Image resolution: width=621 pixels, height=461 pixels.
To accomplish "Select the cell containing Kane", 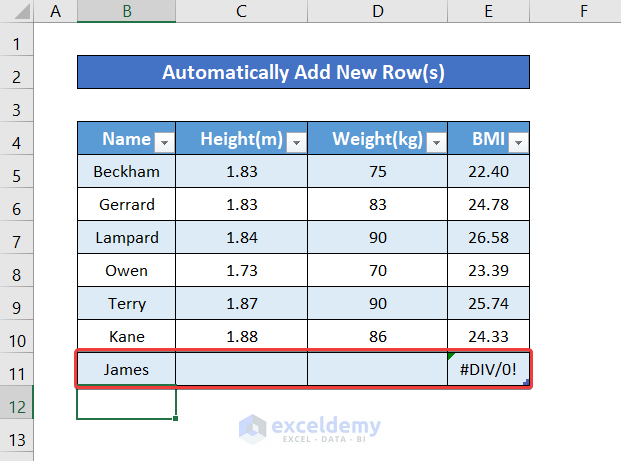I will point(126,336).
